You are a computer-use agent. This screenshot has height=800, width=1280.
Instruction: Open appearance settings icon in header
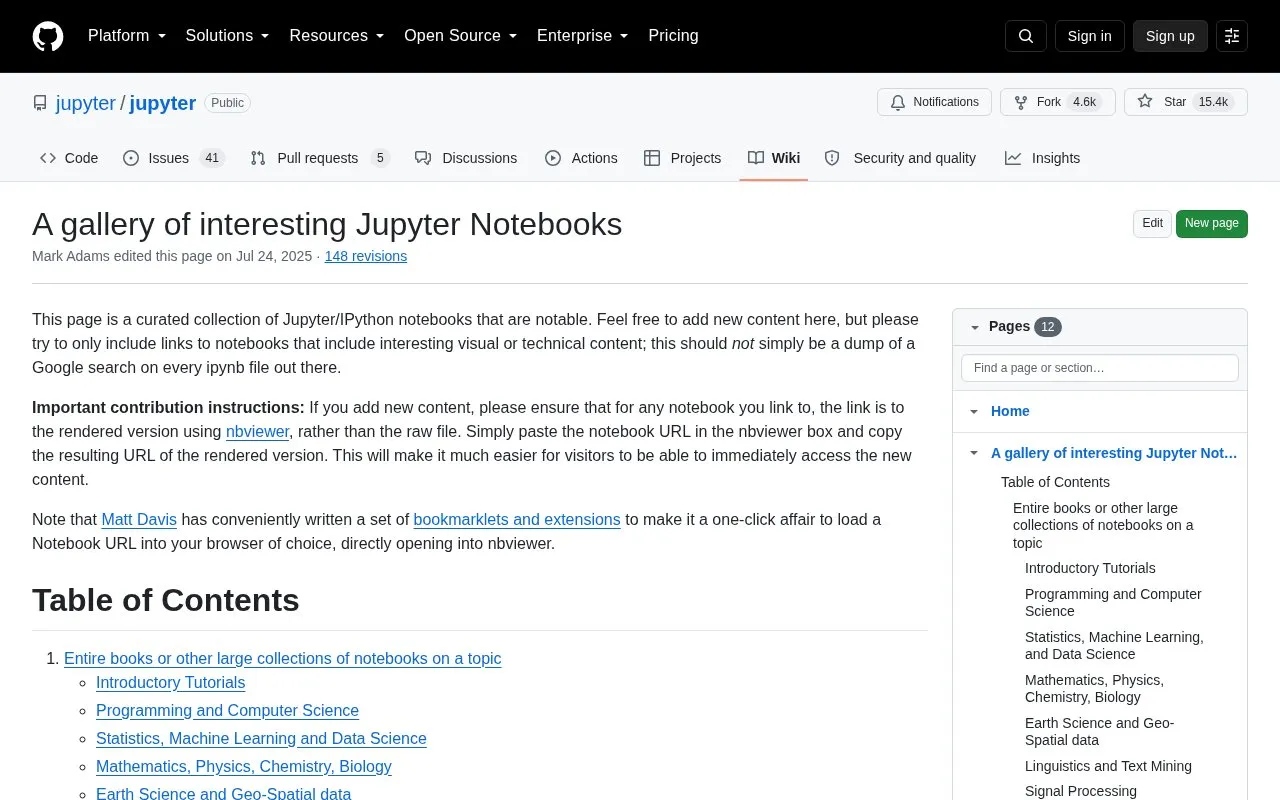[x=1232, y=36]
